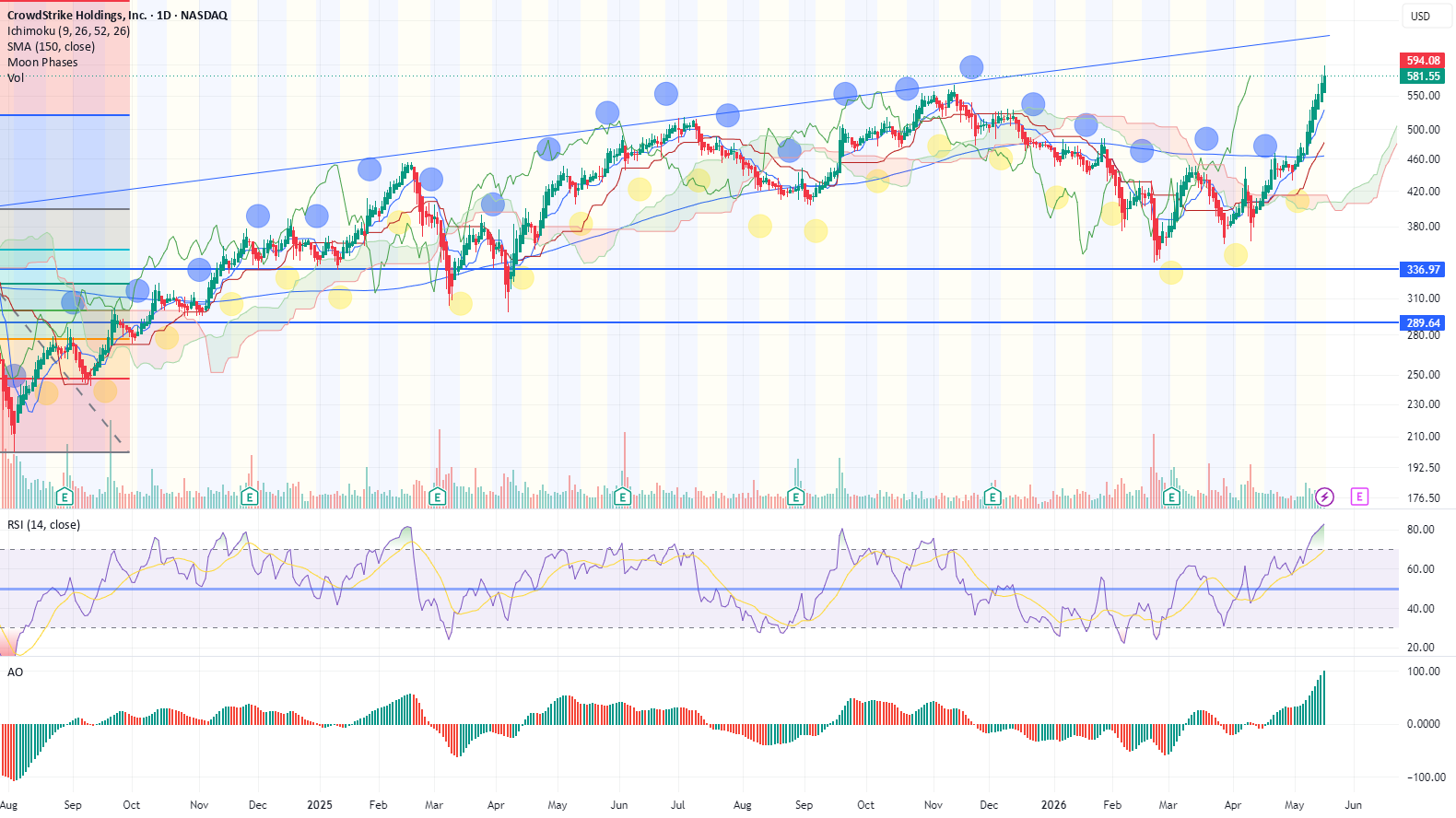Select the Moon Phases indicator legend
Screen dimensions: 1456x818
(x=42, y=62)
